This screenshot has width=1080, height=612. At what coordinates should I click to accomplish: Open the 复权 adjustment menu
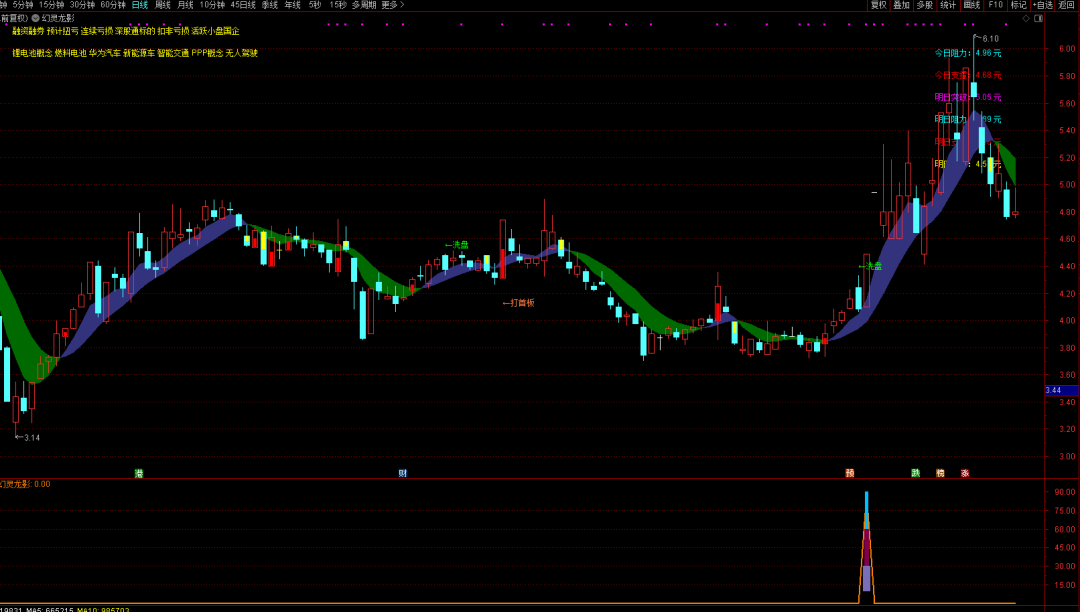[x=879, y=5]
